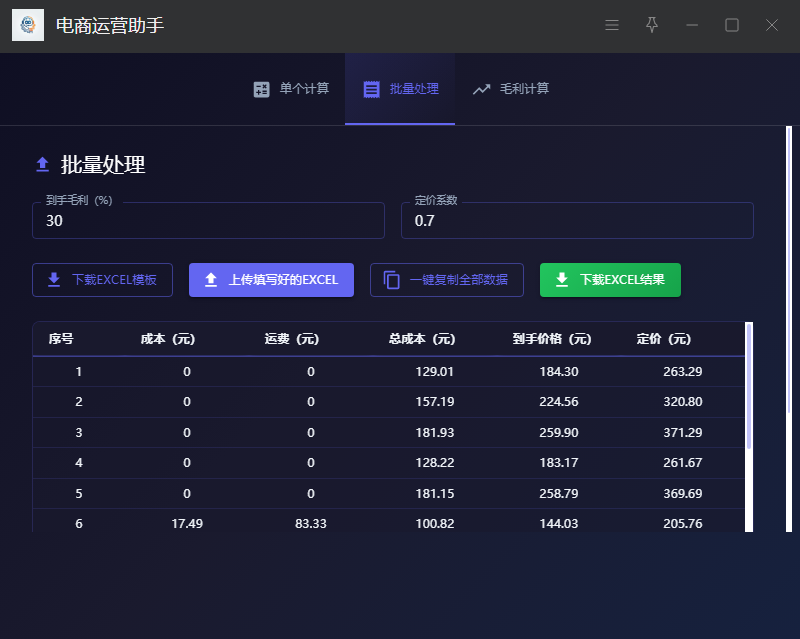The width and height of the screenshot is (800, 639).
Task: Focus the 定价系数 input field
Action: 577,221
